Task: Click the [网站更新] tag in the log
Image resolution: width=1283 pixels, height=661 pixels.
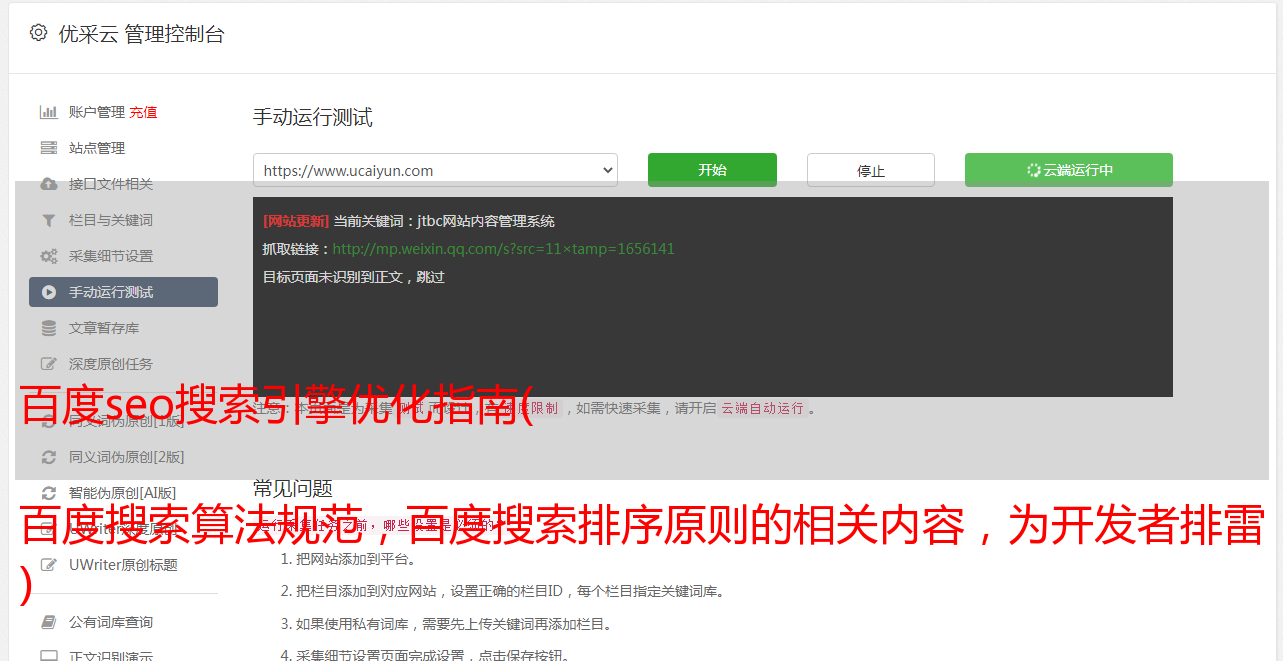Action: (x=296, y=221)
